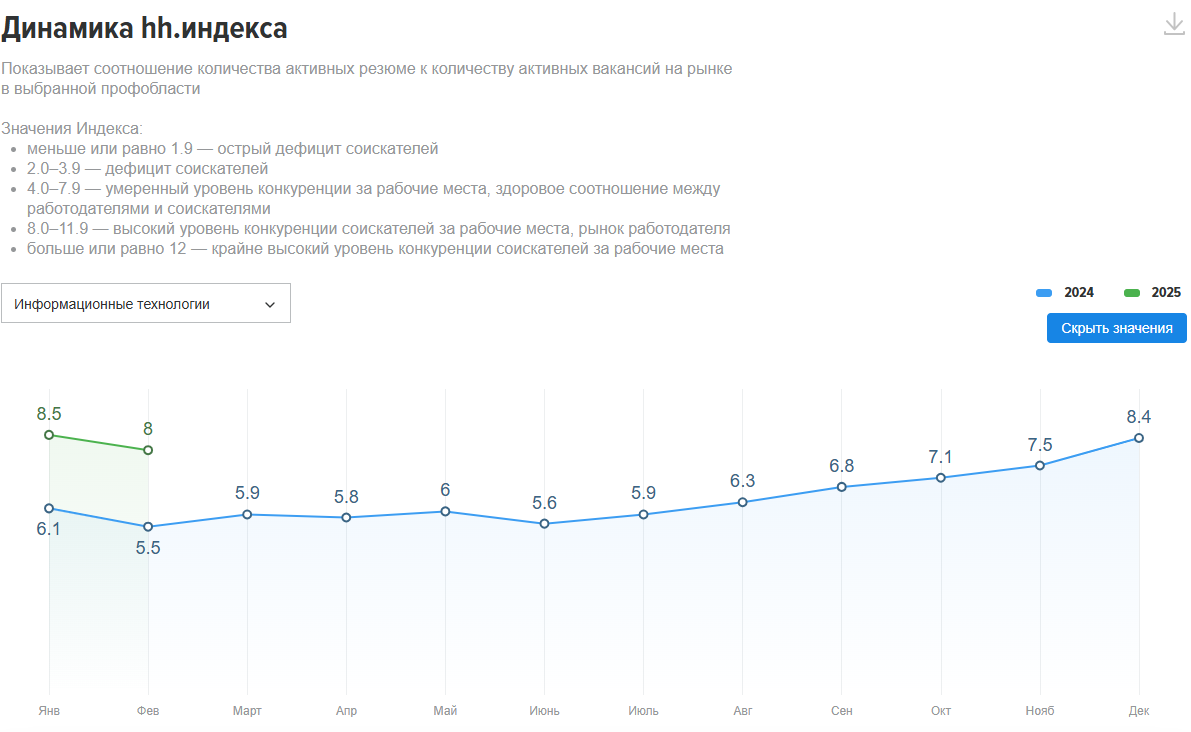
Task: Click the January 2025 point at 8.5
Action: click(x=49, y=435)
